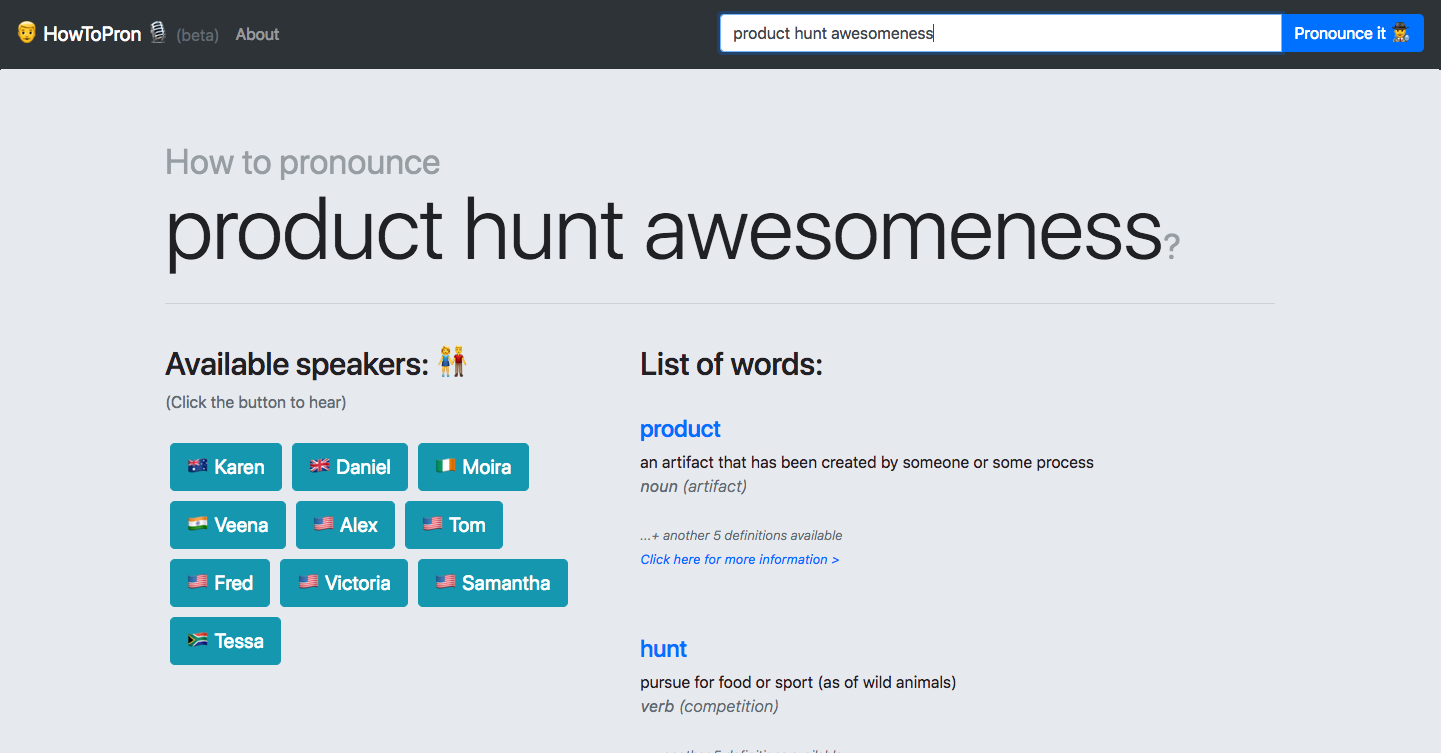The width and height of the screenshot is (1441, 753).
Task: Click the South African flag on Tessa
Action: pyautogui.click(x=197, y=640)
